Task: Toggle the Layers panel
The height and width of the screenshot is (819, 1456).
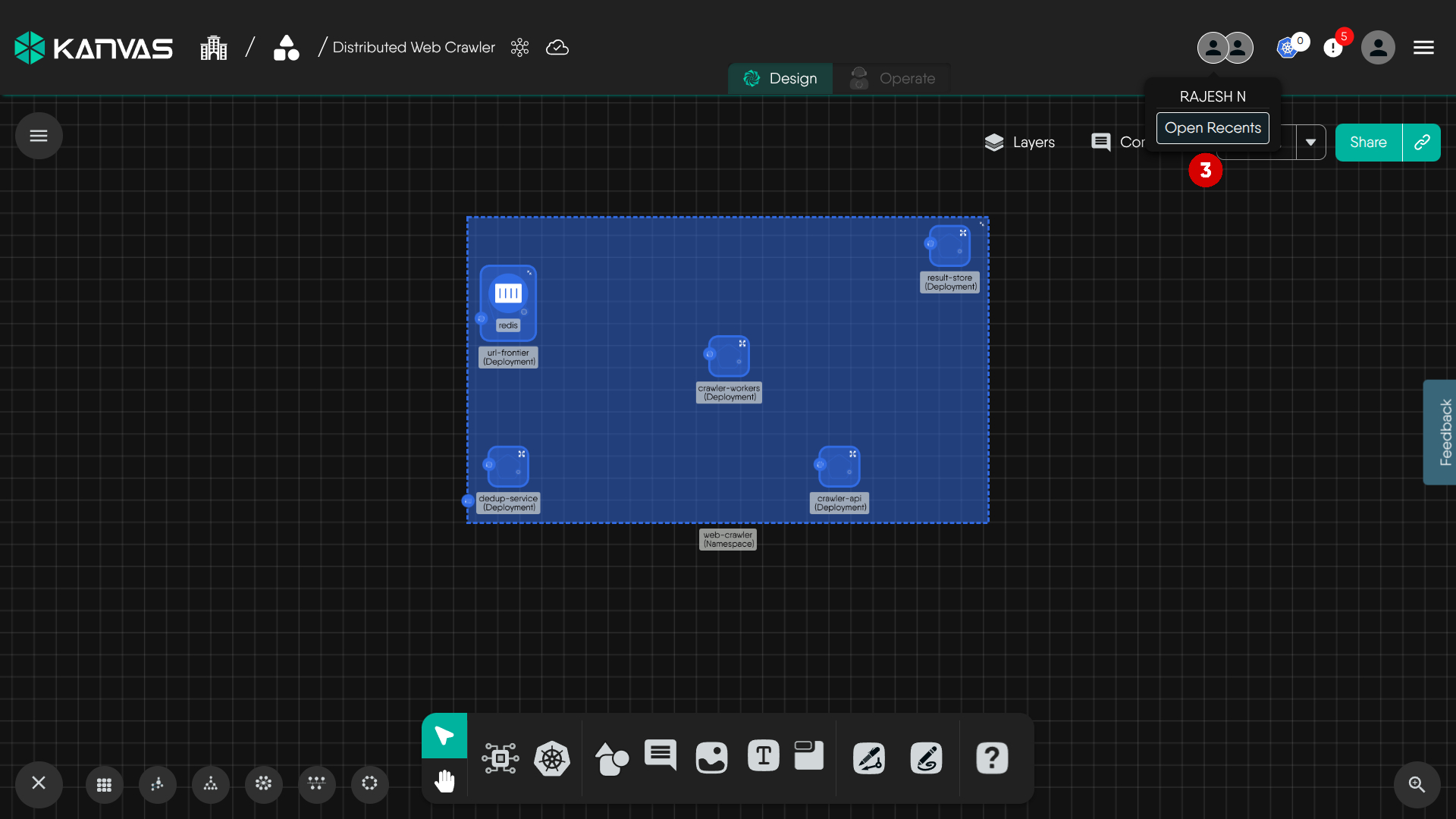Action: [x=1019, y=142]
